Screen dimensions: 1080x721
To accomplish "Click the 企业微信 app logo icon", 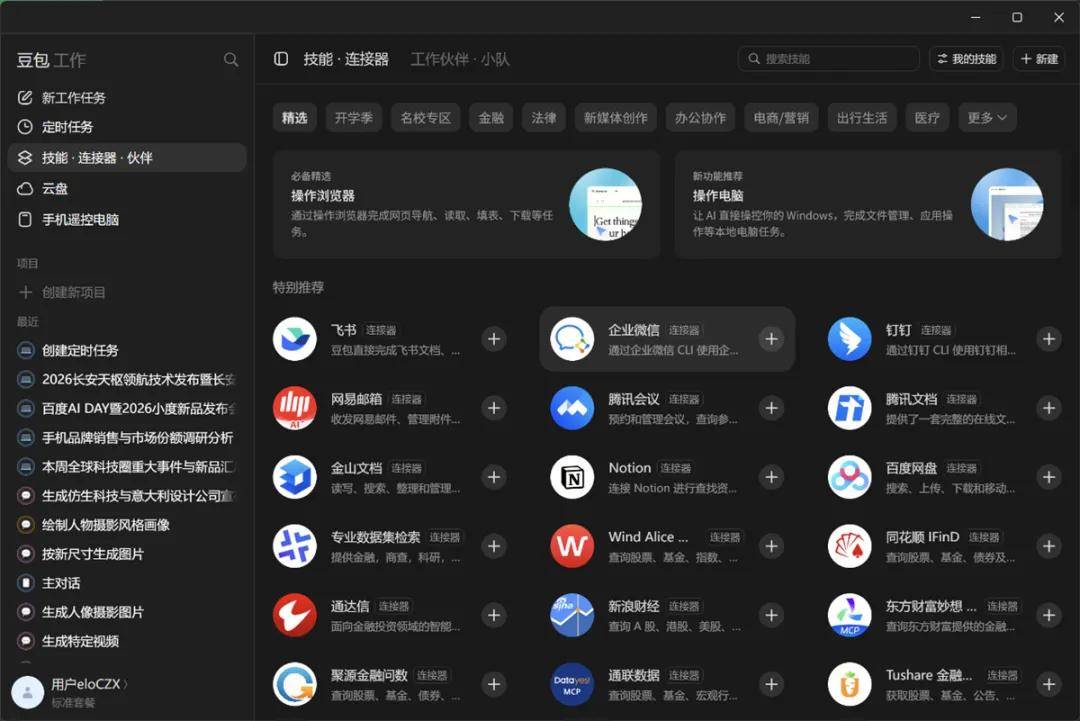I will tap(572, 339).
